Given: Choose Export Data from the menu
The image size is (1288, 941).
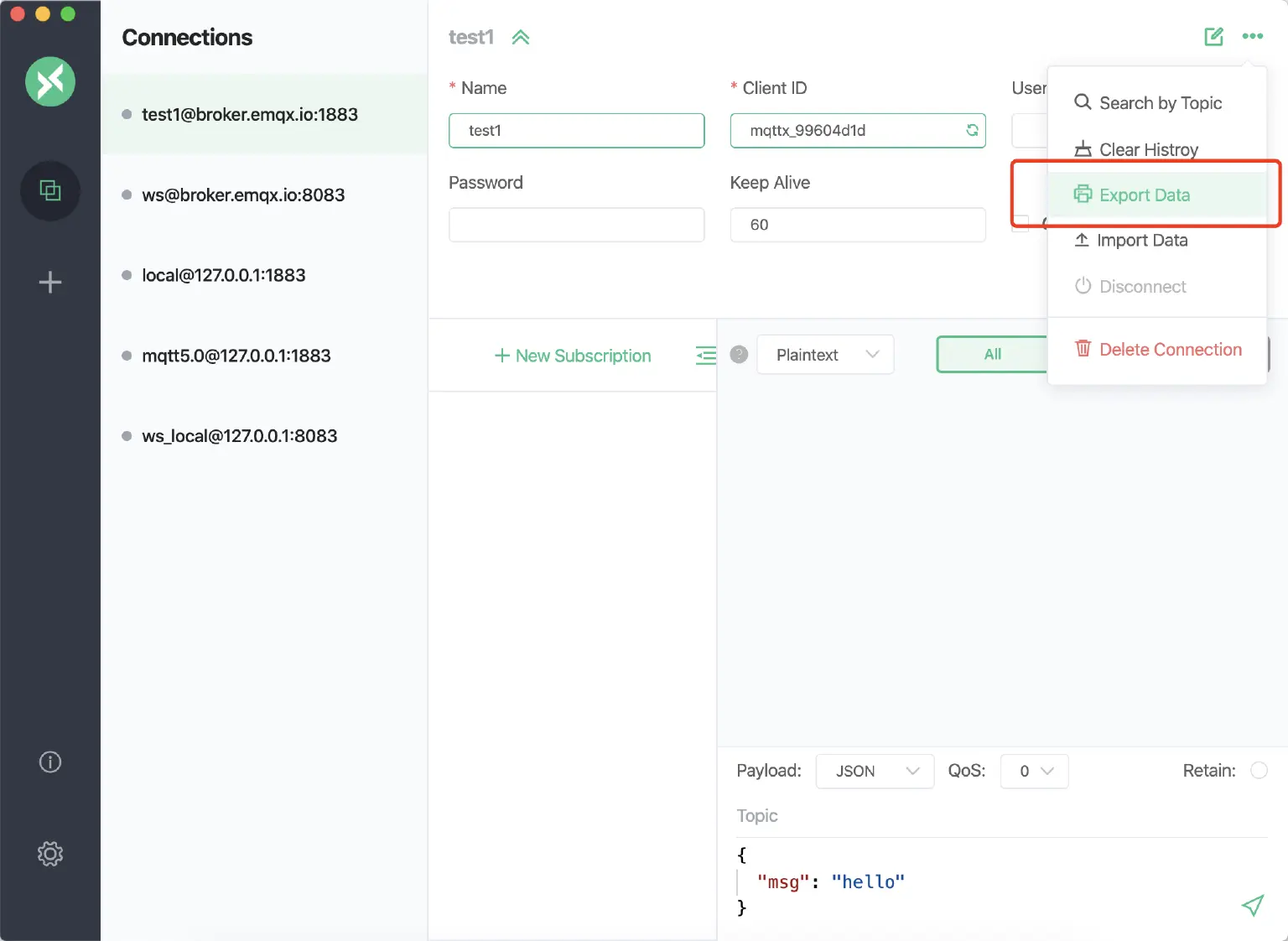Looking at the screenshot, I should pyautogui.click(x=1144, y=195).
